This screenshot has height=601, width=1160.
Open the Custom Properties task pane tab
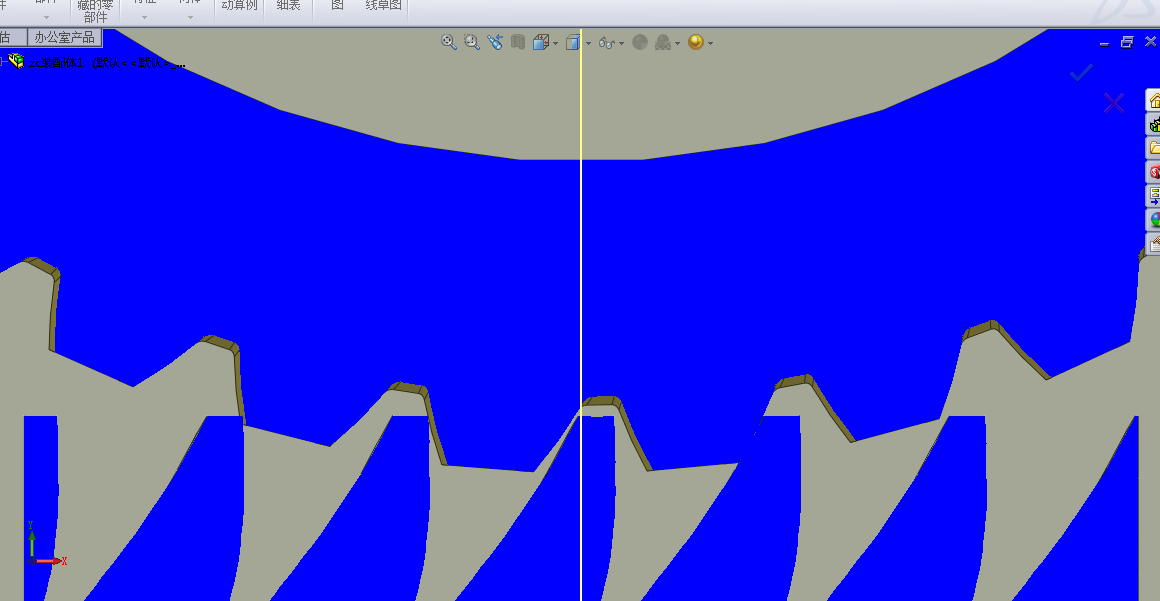1153,244
